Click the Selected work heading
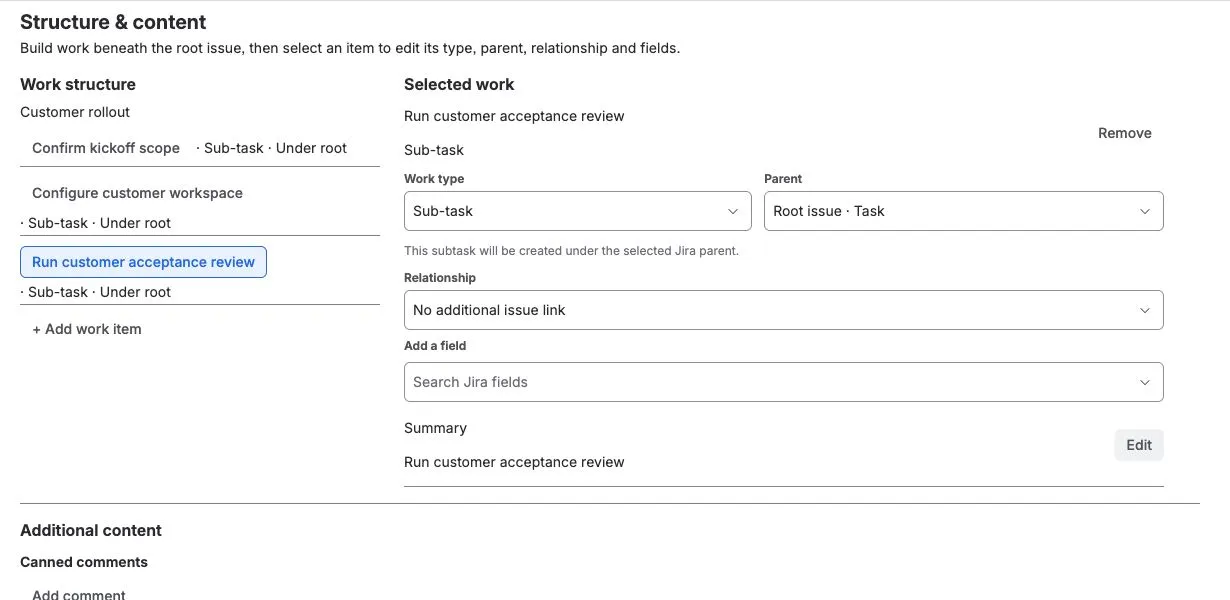This screenshot has width=1230, height=600. (x=459, y=84)
